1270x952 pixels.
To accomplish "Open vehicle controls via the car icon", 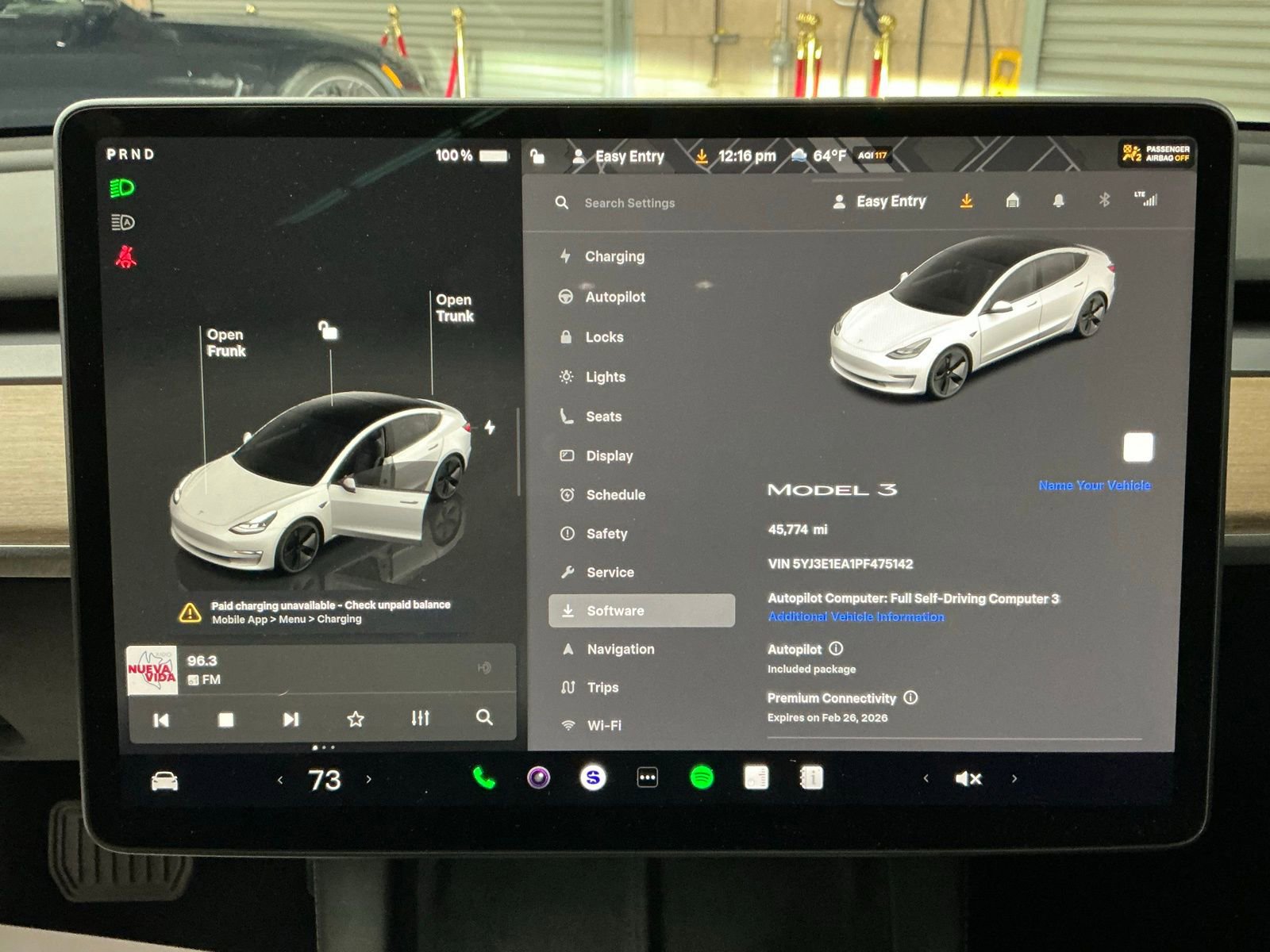I will pyautogui.click(x=163, y=780).
